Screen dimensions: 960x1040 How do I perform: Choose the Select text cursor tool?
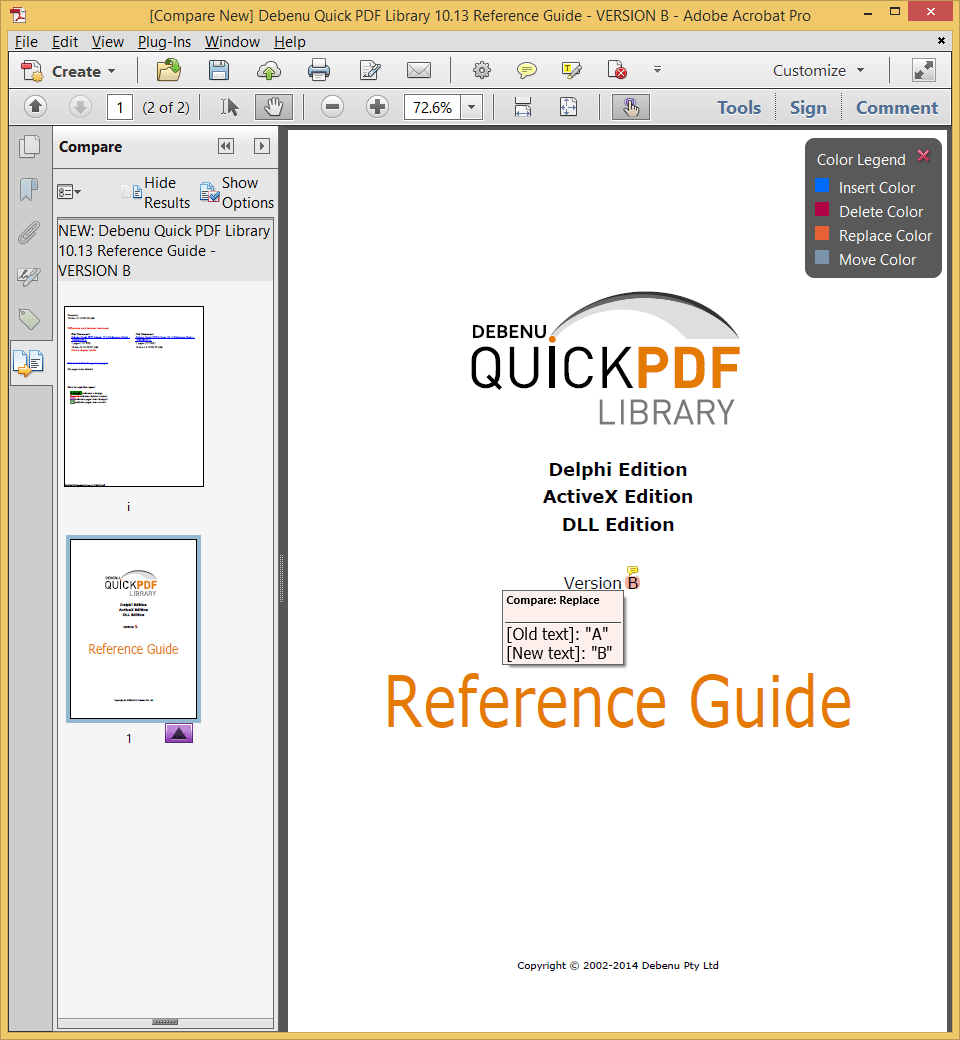point(230,107)
